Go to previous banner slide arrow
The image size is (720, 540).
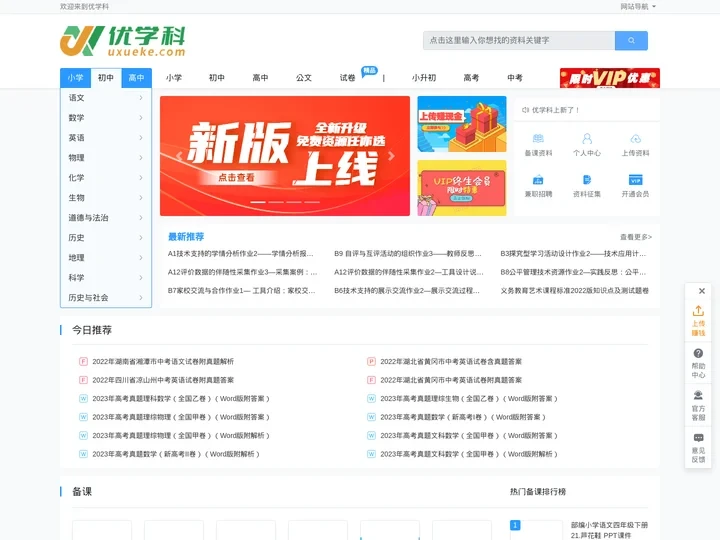179,156
